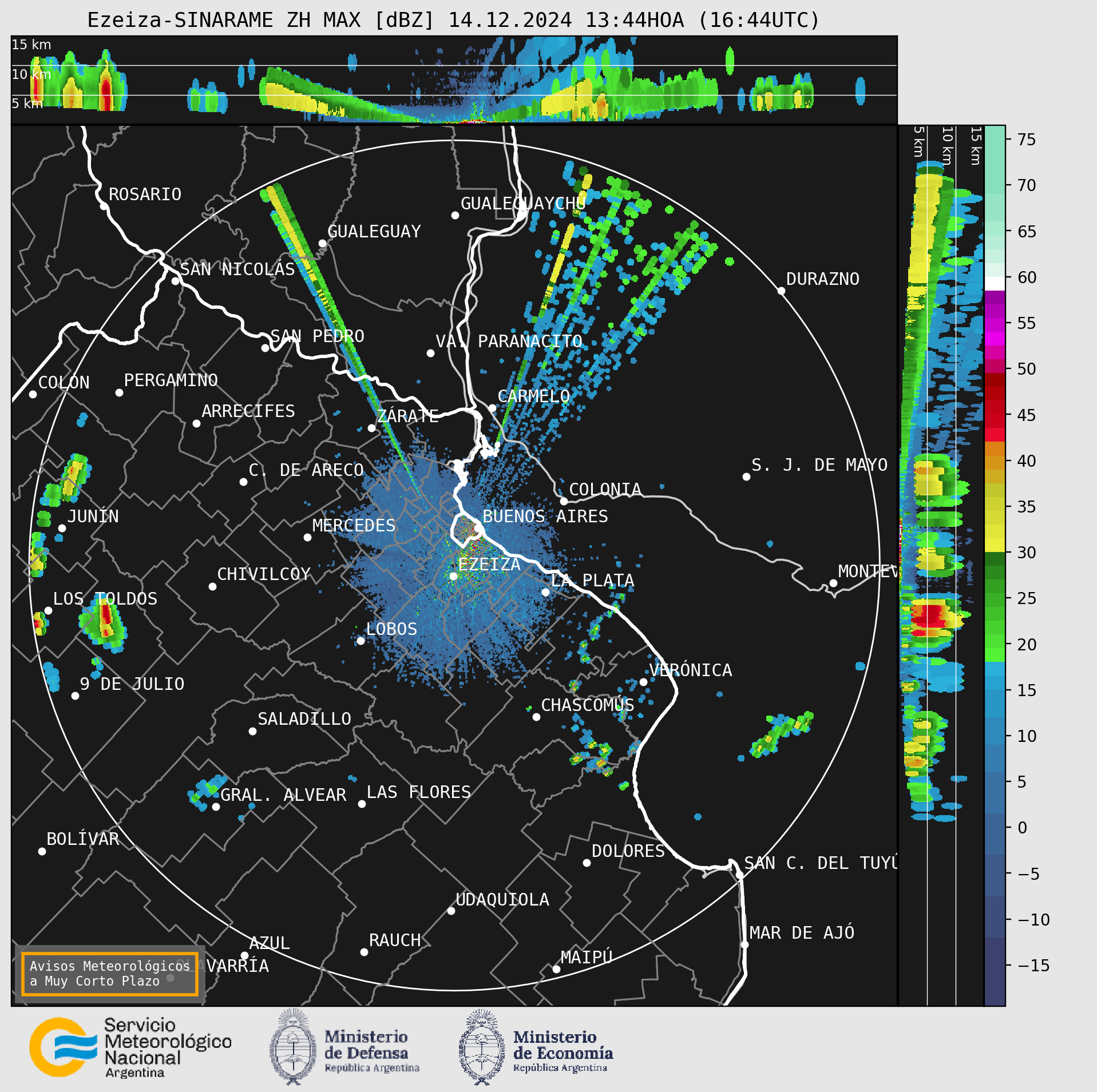Click the Servicio Meteorológico Nacional logo

pyautogui.click(x=130, y=1047)
